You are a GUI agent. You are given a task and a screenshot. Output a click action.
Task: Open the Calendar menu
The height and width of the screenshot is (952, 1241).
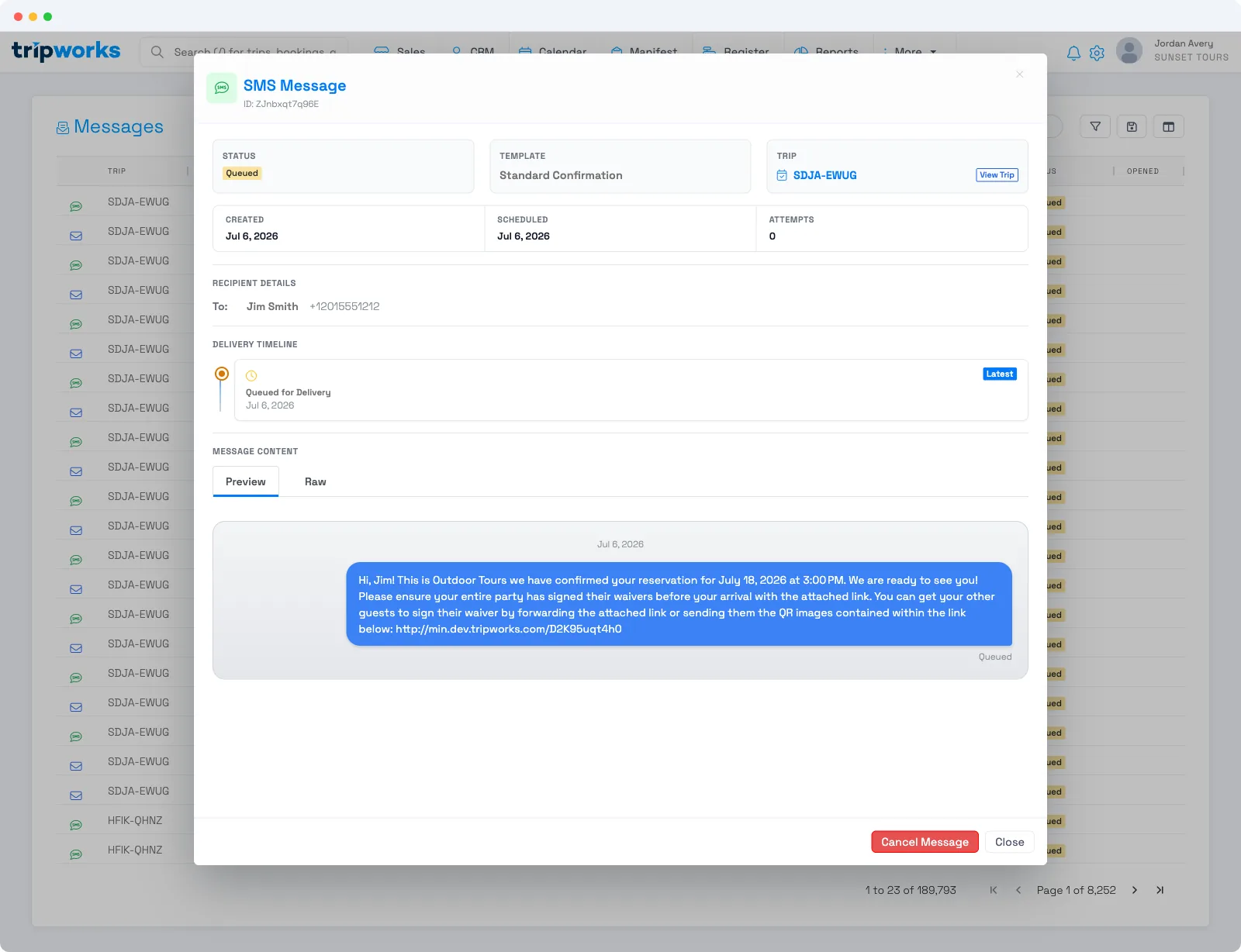click(552, 52)
